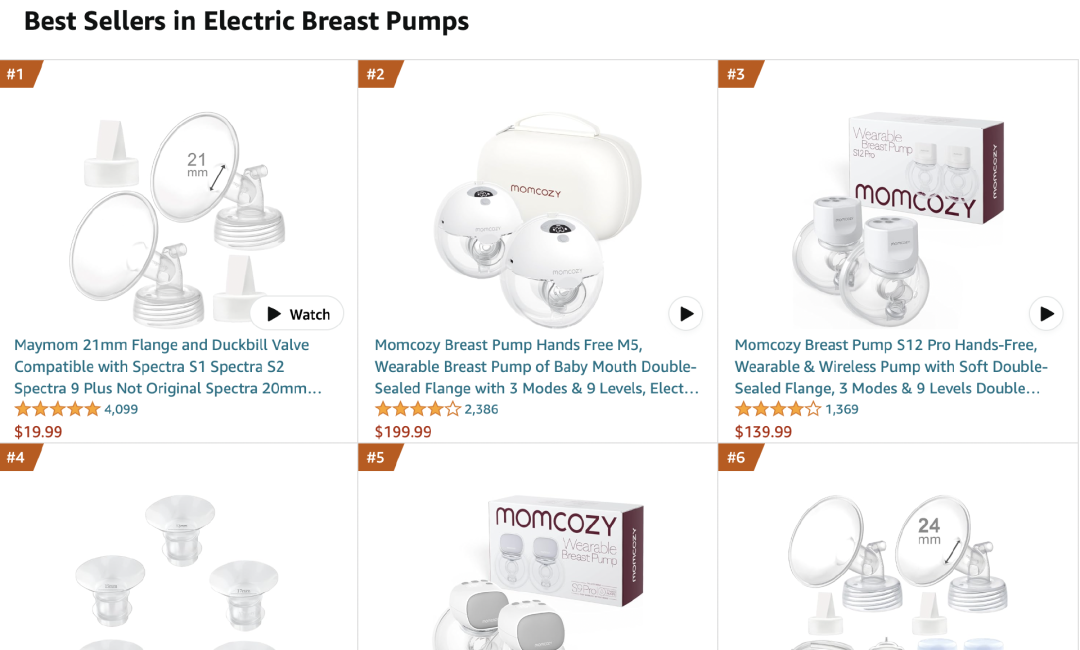1080x650 pixels.
Task: Play the video for Momcozy M5 pump
Action: click(x=686, y=314)
